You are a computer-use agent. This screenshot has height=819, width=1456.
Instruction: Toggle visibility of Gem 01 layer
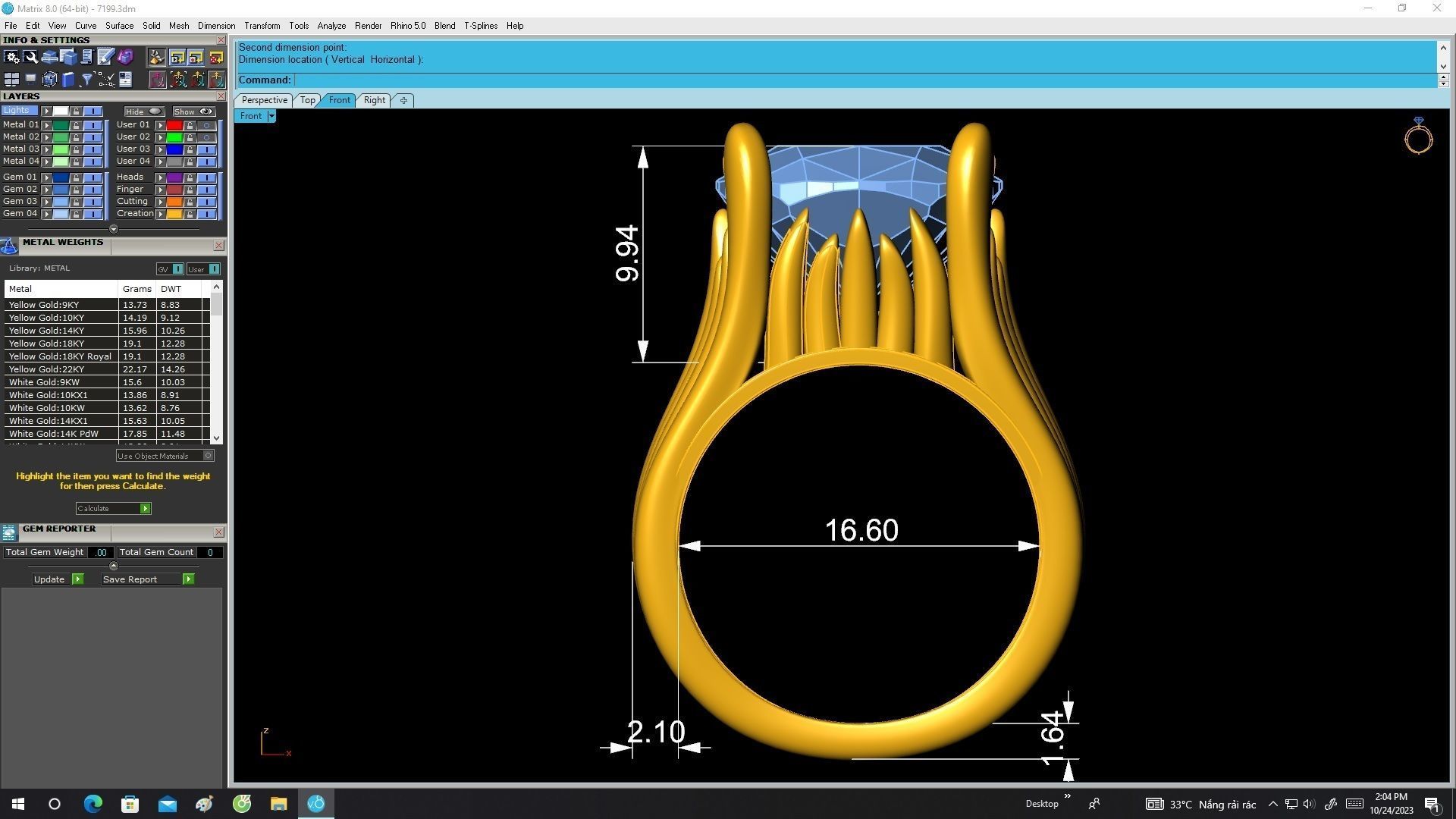point(93,177)
